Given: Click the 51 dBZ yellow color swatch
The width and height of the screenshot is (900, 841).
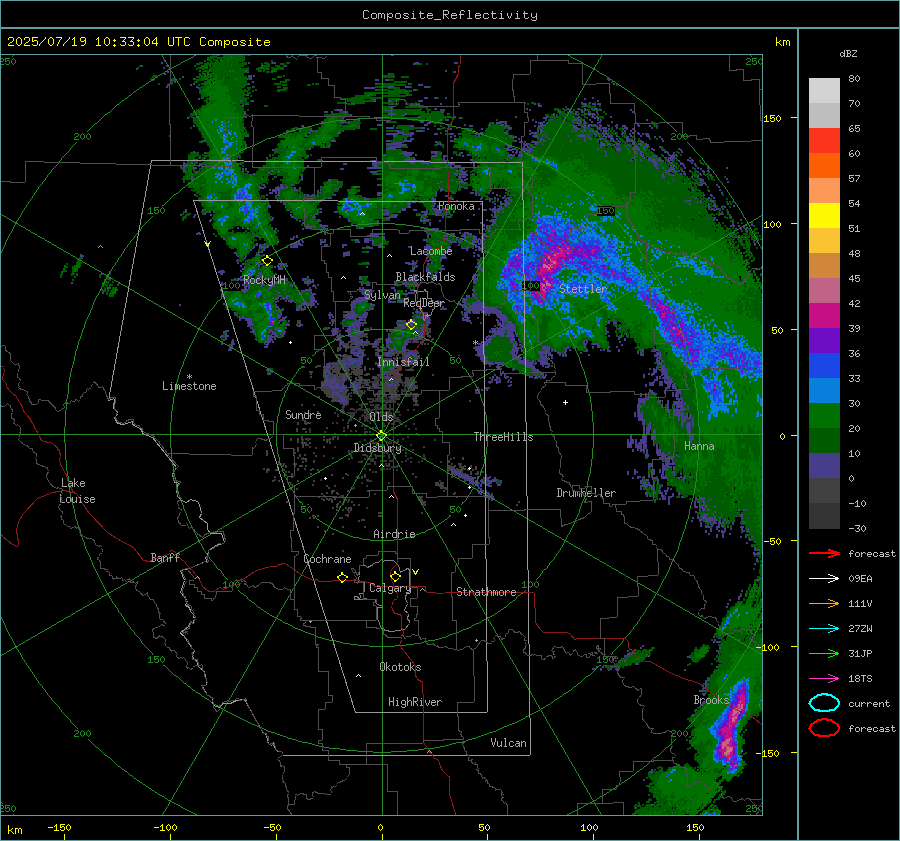Looking at the screenshot, I should [x=824, y=216].
